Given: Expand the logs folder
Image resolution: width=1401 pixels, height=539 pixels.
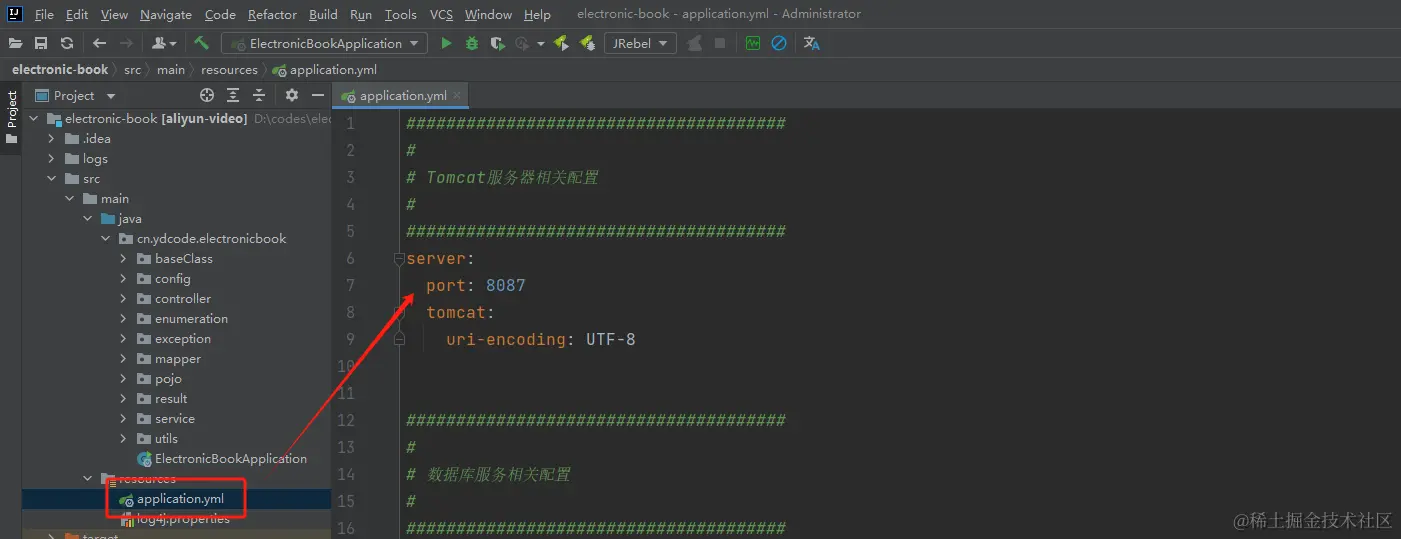Looking at the screenshot, I should point(51,159).
